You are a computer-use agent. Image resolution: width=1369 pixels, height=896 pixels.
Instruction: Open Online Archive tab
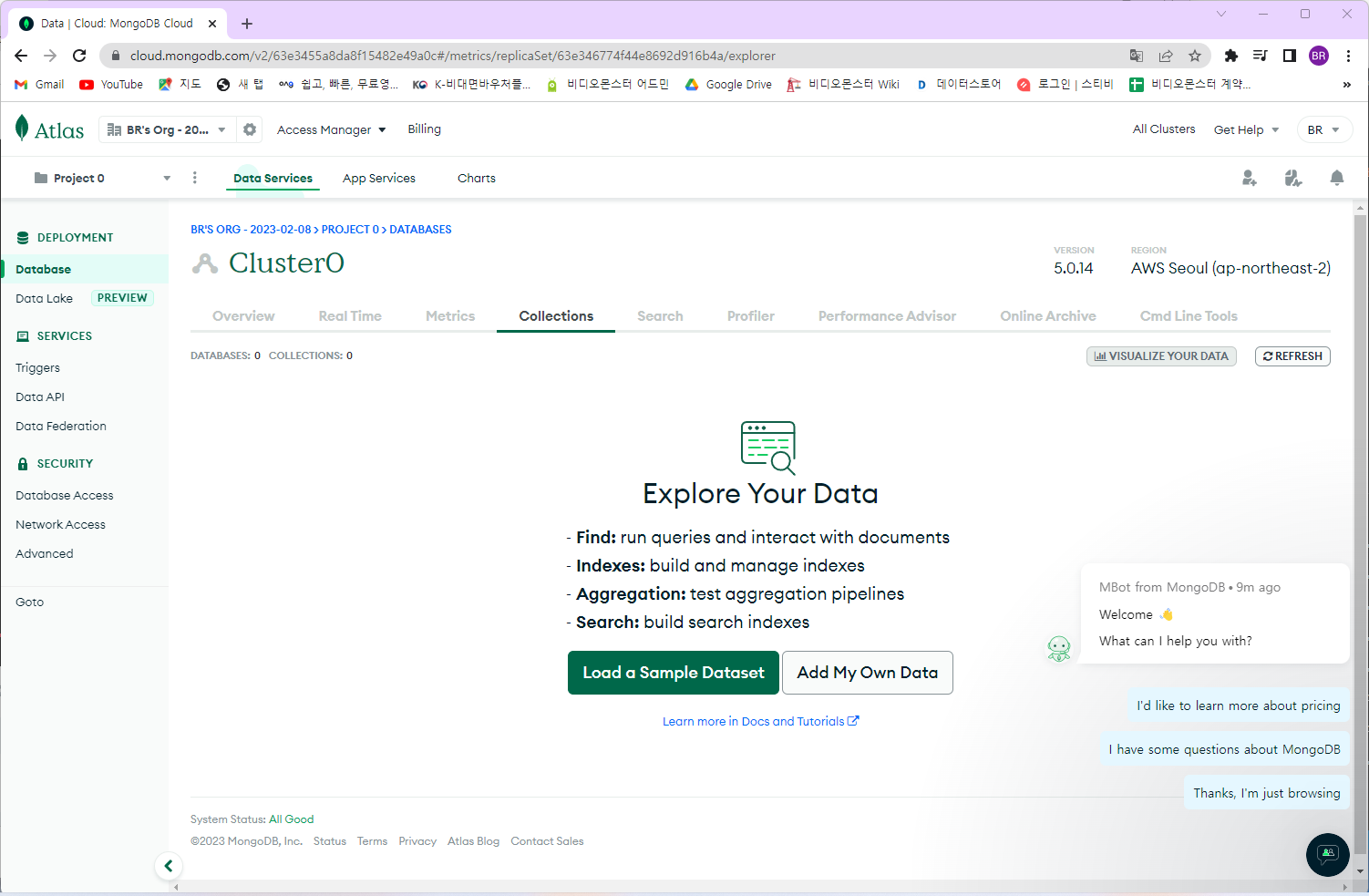[x=1048, y=316]
